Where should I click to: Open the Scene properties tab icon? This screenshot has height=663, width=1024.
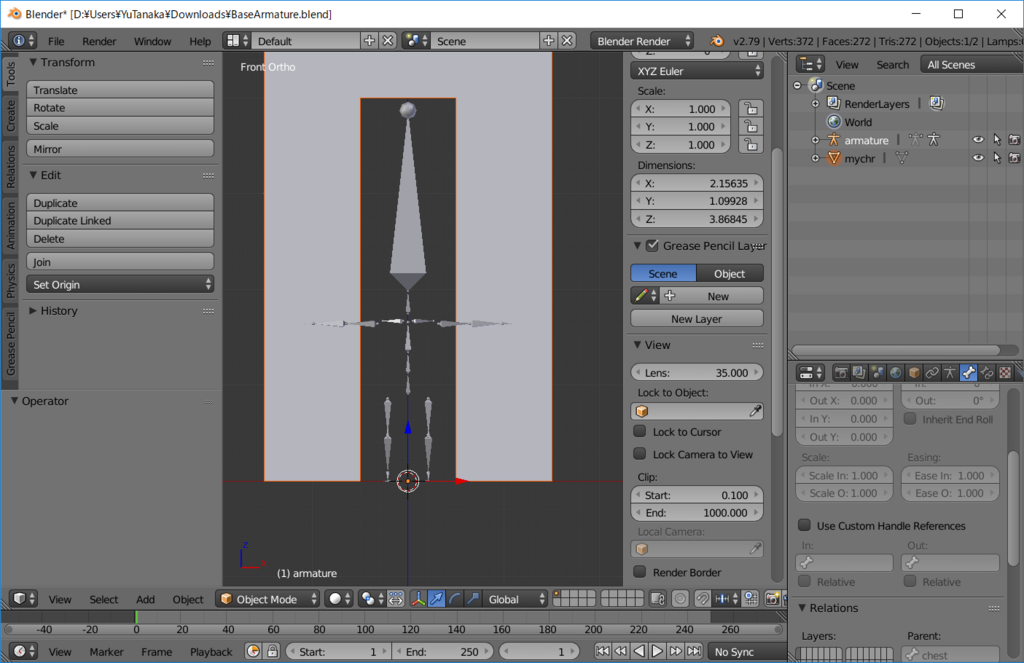point(878,373)
